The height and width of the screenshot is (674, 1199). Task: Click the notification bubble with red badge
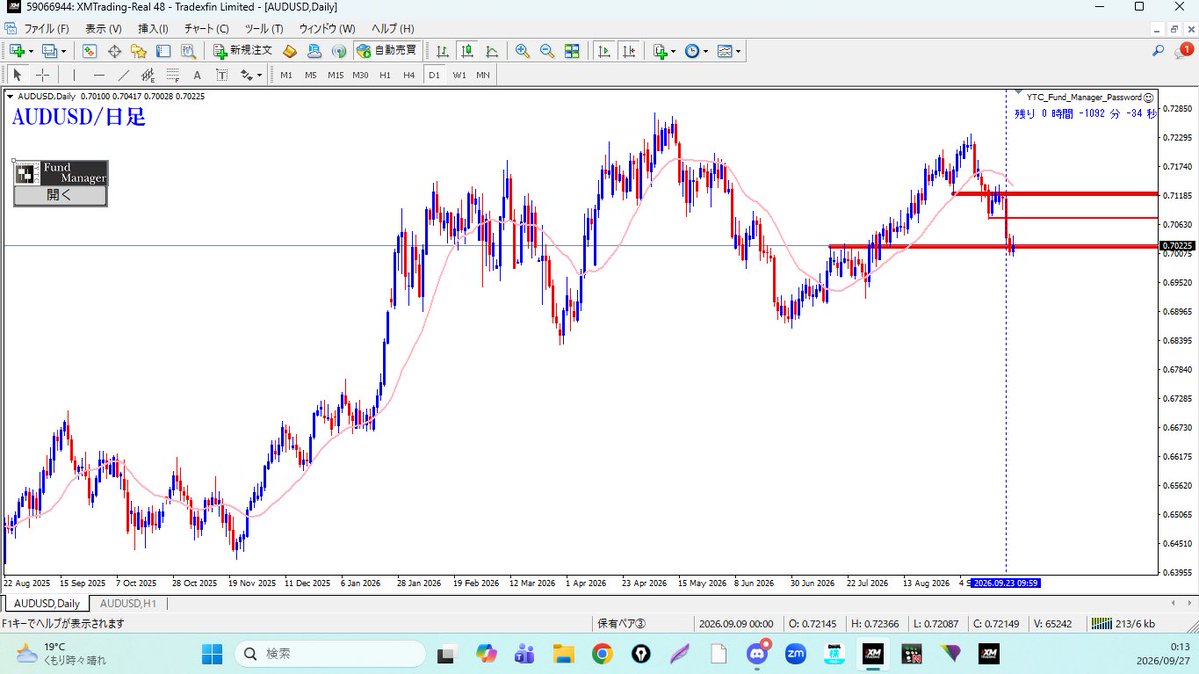[1184, 50]
